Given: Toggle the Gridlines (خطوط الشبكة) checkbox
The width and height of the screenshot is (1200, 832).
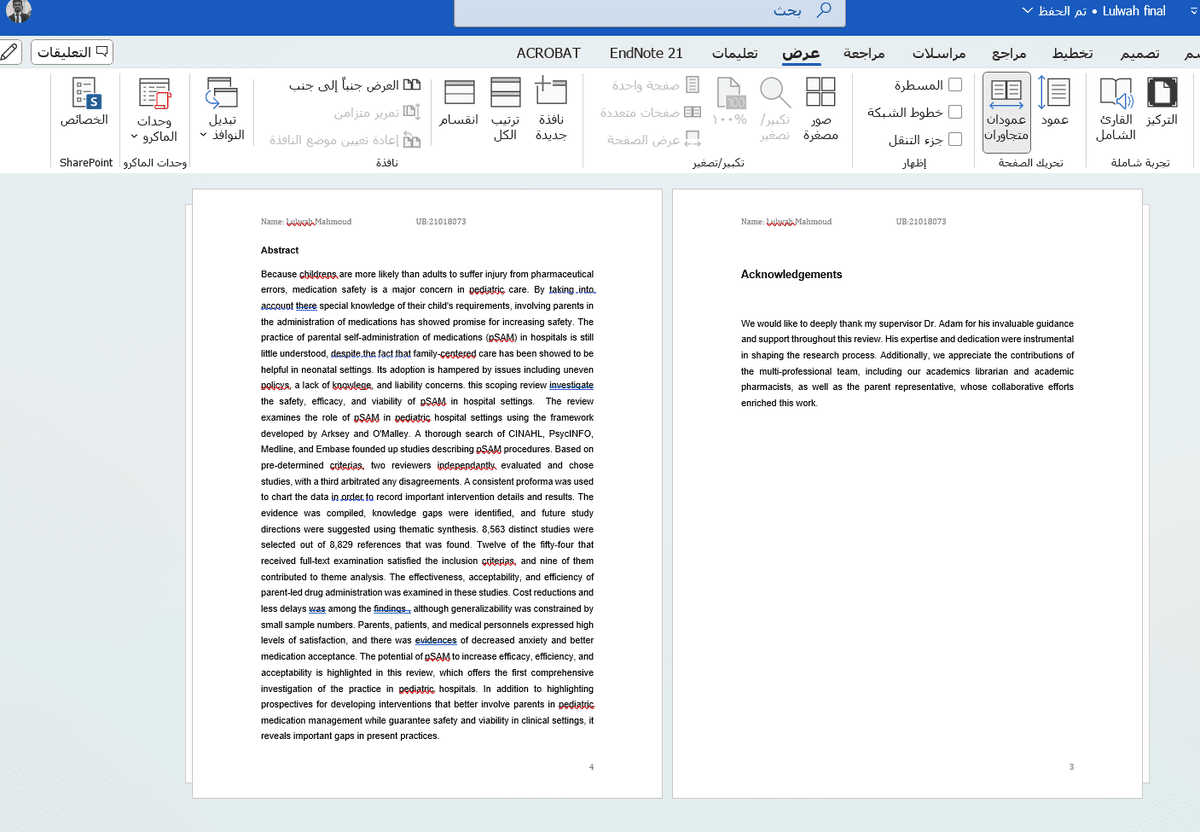Looking at the screenshot, I should (955, 112).
